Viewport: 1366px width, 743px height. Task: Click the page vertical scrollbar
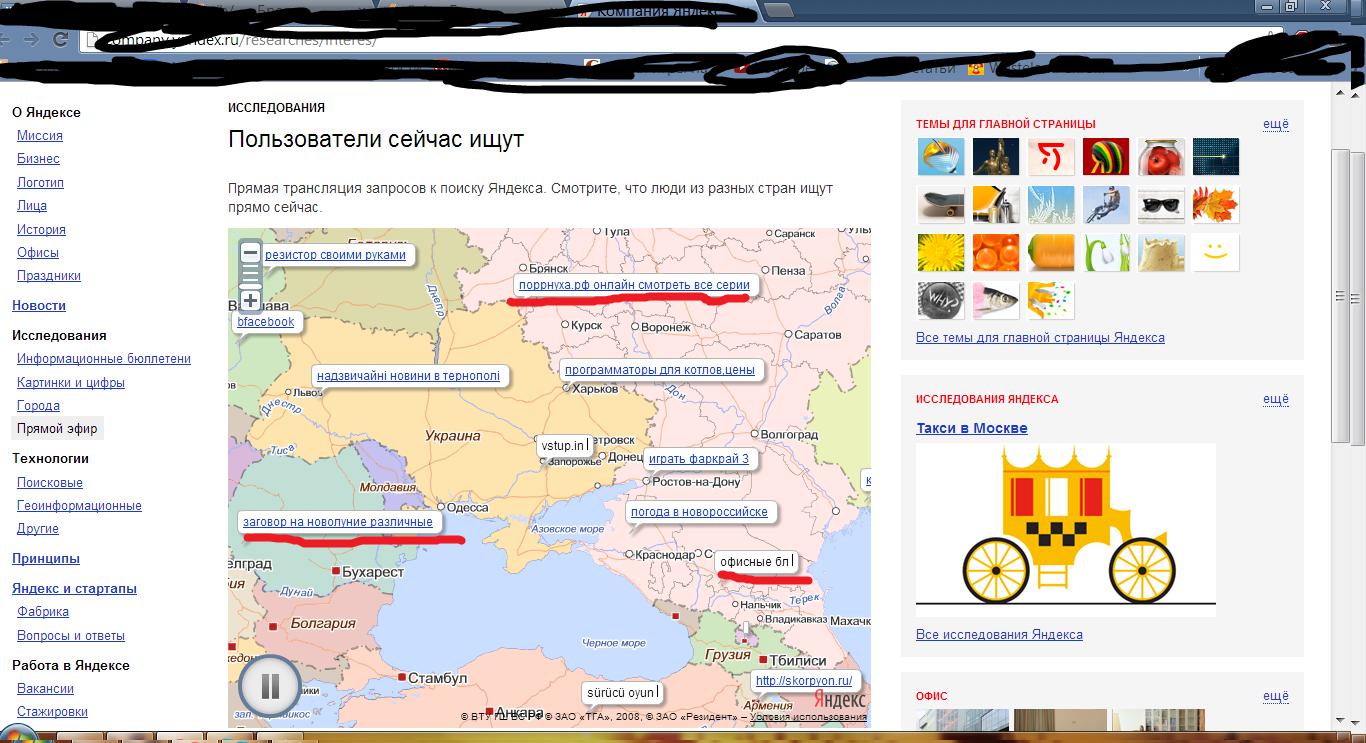[x=1342, y=296]
